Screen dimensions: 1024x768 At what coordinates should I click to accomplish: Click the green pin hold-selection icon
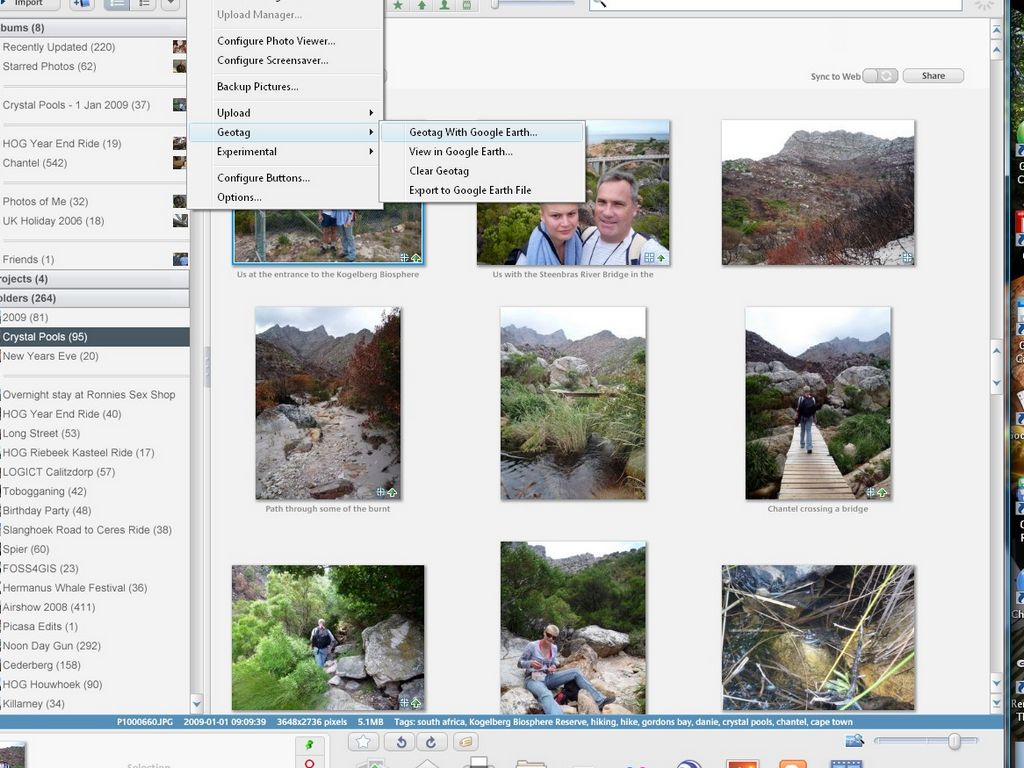tap(309, 746)
